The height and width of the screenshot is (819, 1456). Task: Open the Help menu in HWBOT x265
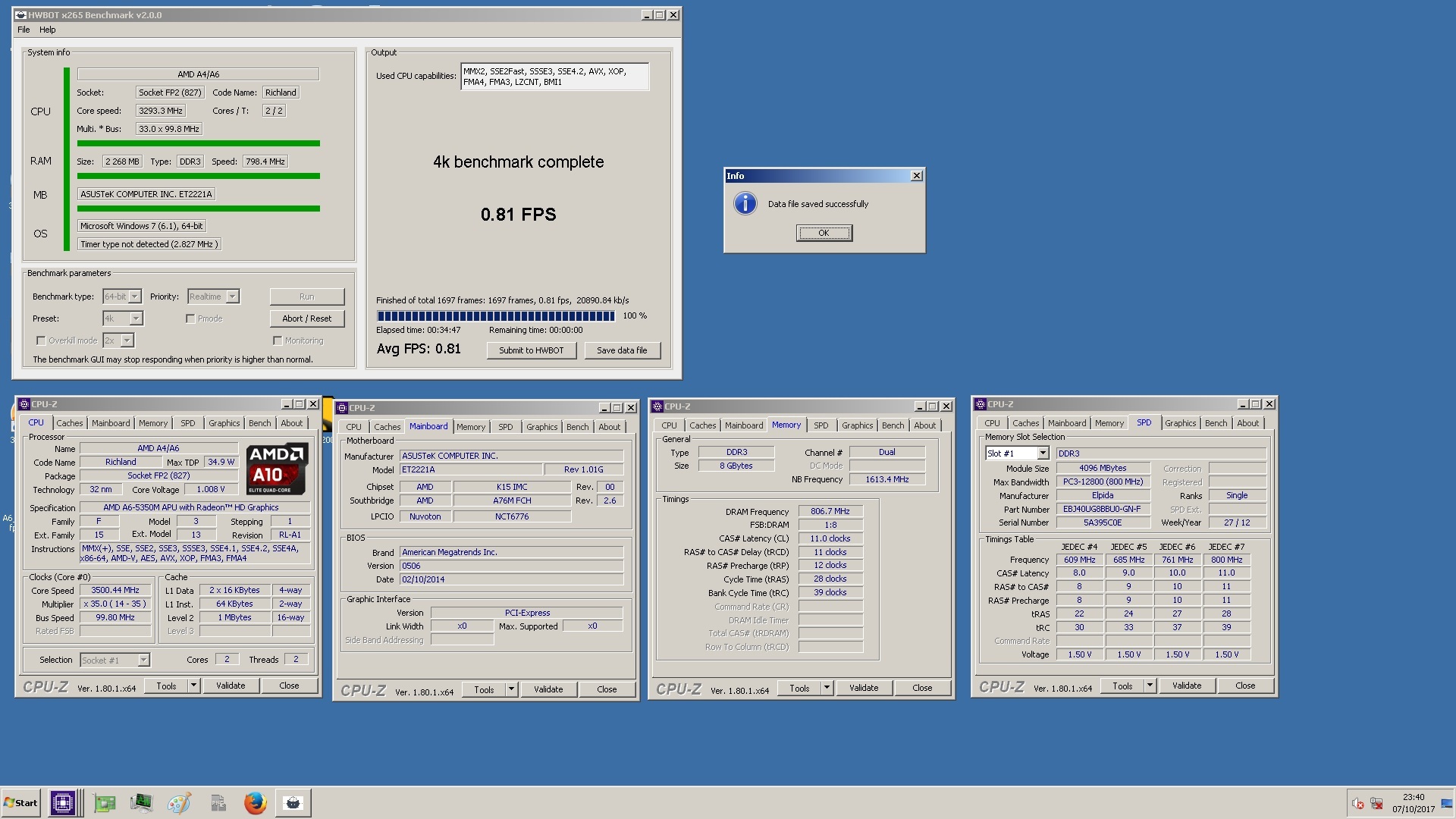(x=48, y=30)
